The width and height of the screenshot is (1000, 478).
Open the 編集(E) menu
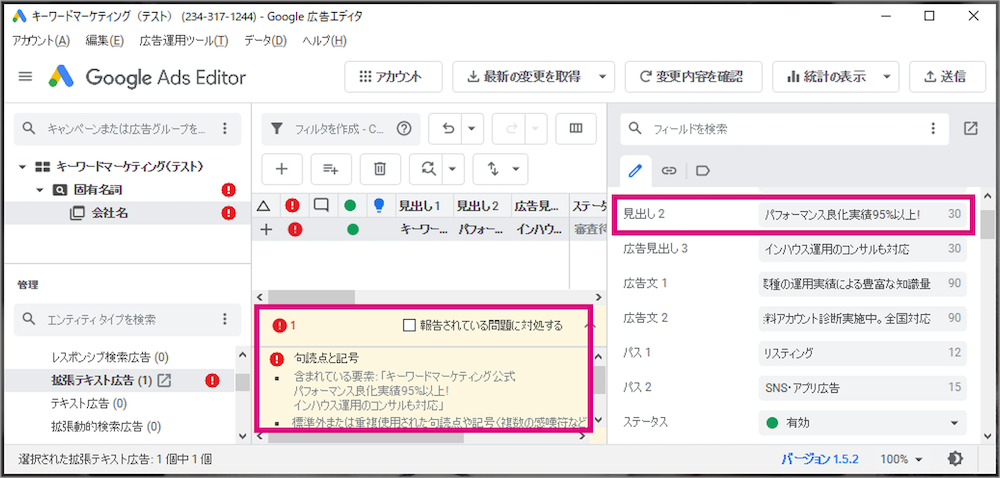click(105, 41)
